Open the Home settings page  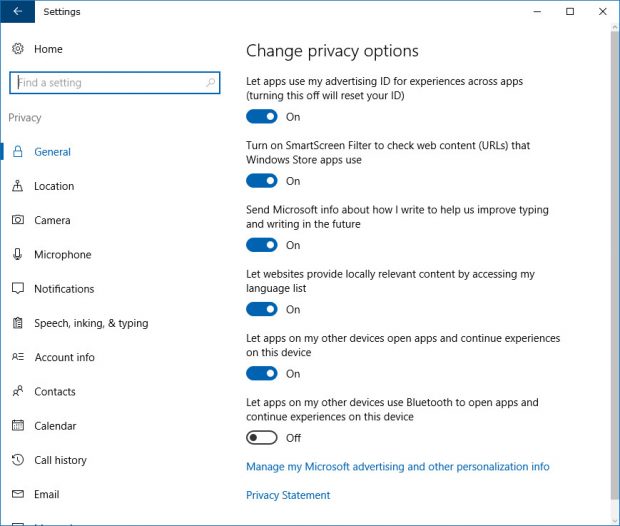tap(48, 49)
